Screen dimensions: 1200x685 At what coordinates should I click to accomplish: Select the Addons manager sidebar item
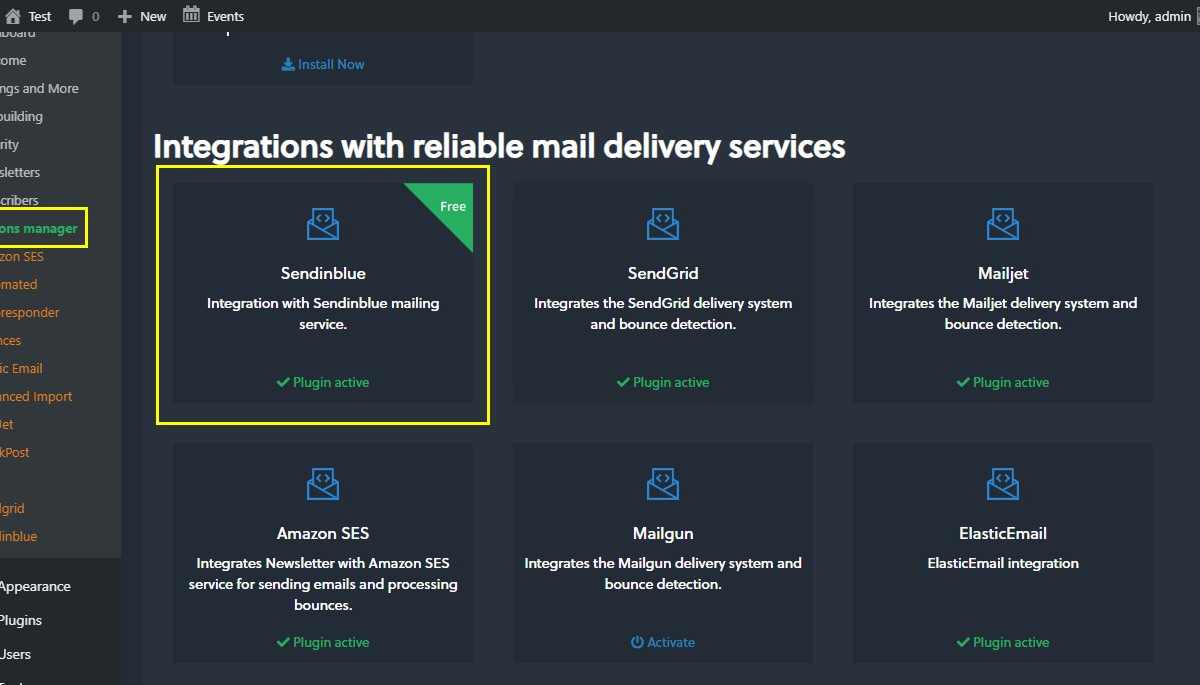39,228
